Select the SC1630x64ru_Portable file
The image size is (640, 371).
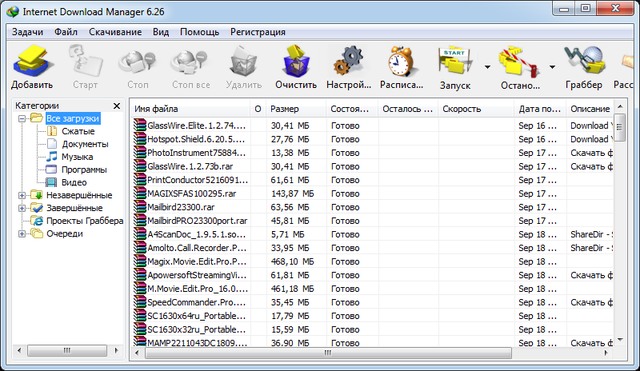click(372, 316)
